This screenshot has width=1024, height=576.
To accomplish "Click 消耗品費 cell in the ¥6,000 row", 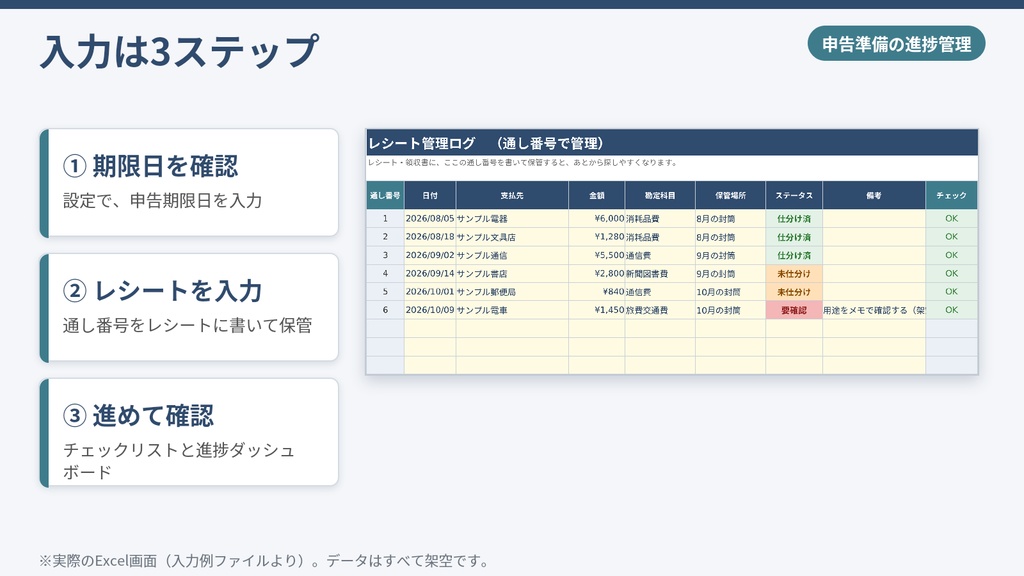I will [x=660, y=219].
